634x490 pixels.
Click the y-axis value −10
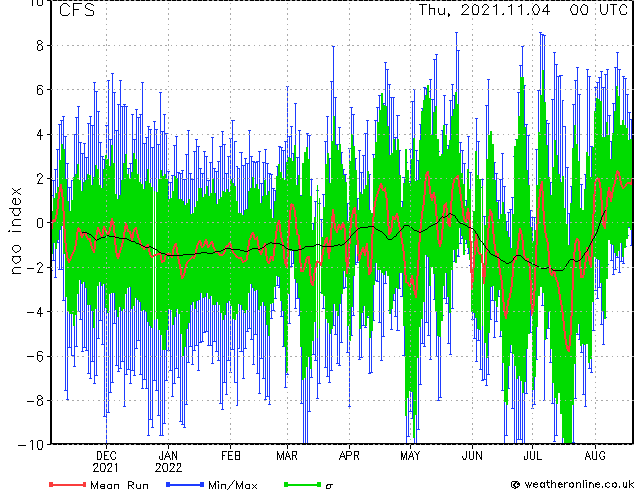click(x=30, y=444)
